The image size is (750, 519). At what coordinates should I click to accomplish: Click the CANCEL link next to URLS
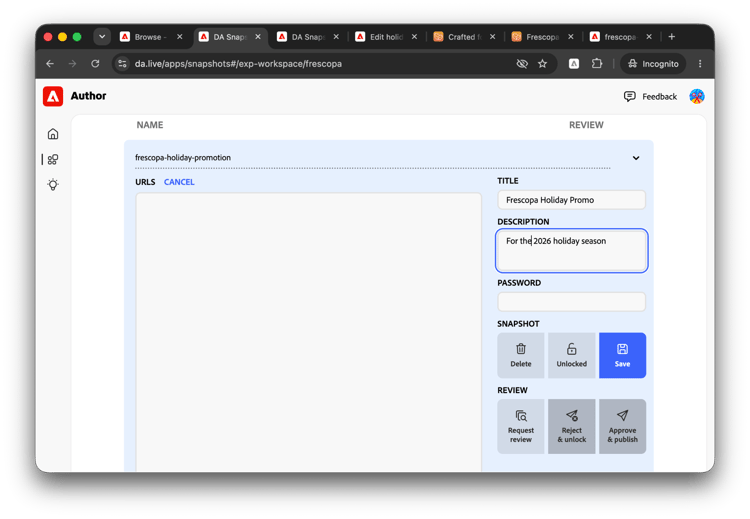pyautogui.click(x=179, y=182)
